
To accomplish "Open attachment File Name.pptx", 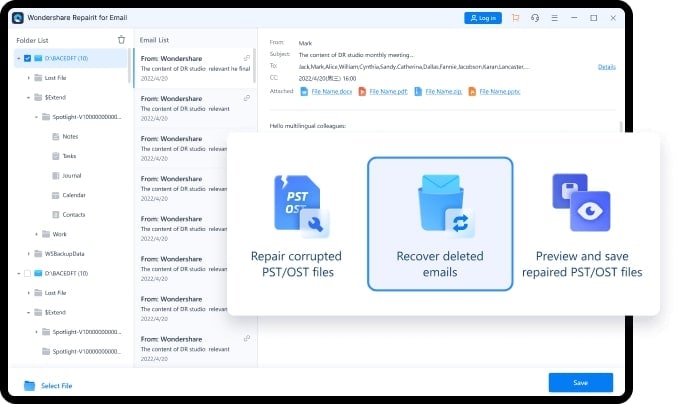I will 499,92.
